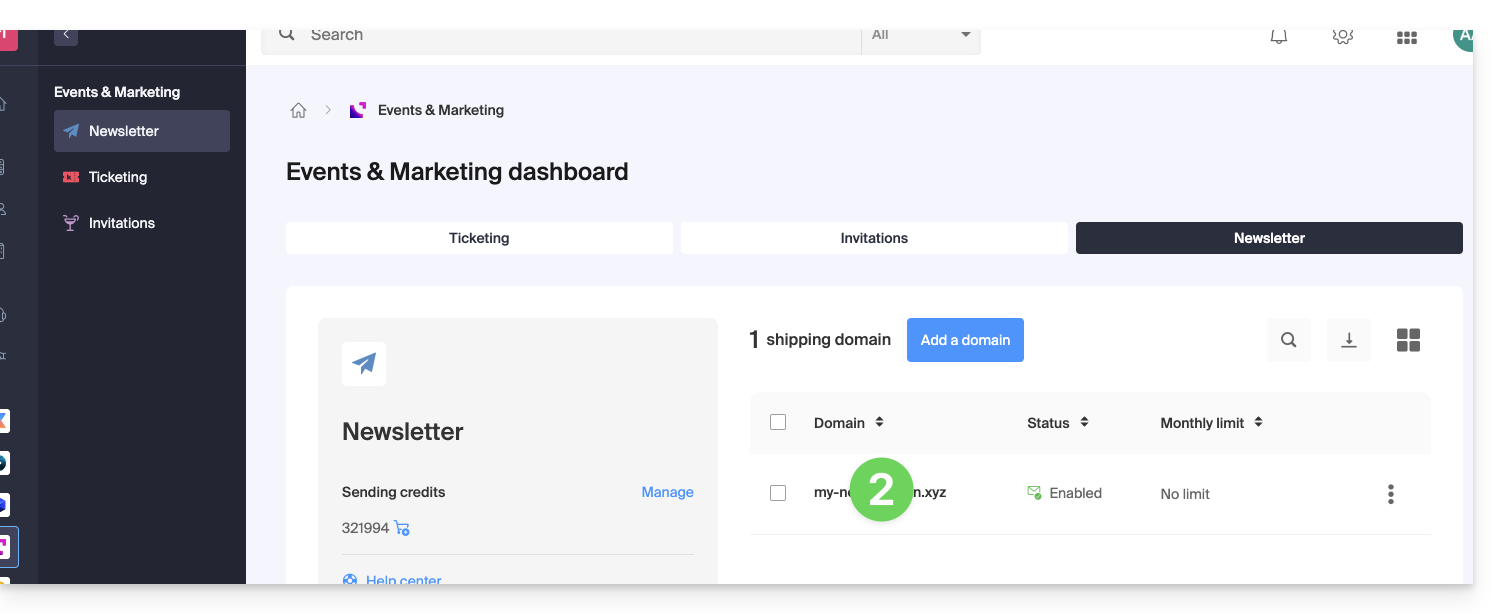Screen dimensions: 1503x614
Task: Open settings via gear icon
Action: click(x=1342, y=36)
